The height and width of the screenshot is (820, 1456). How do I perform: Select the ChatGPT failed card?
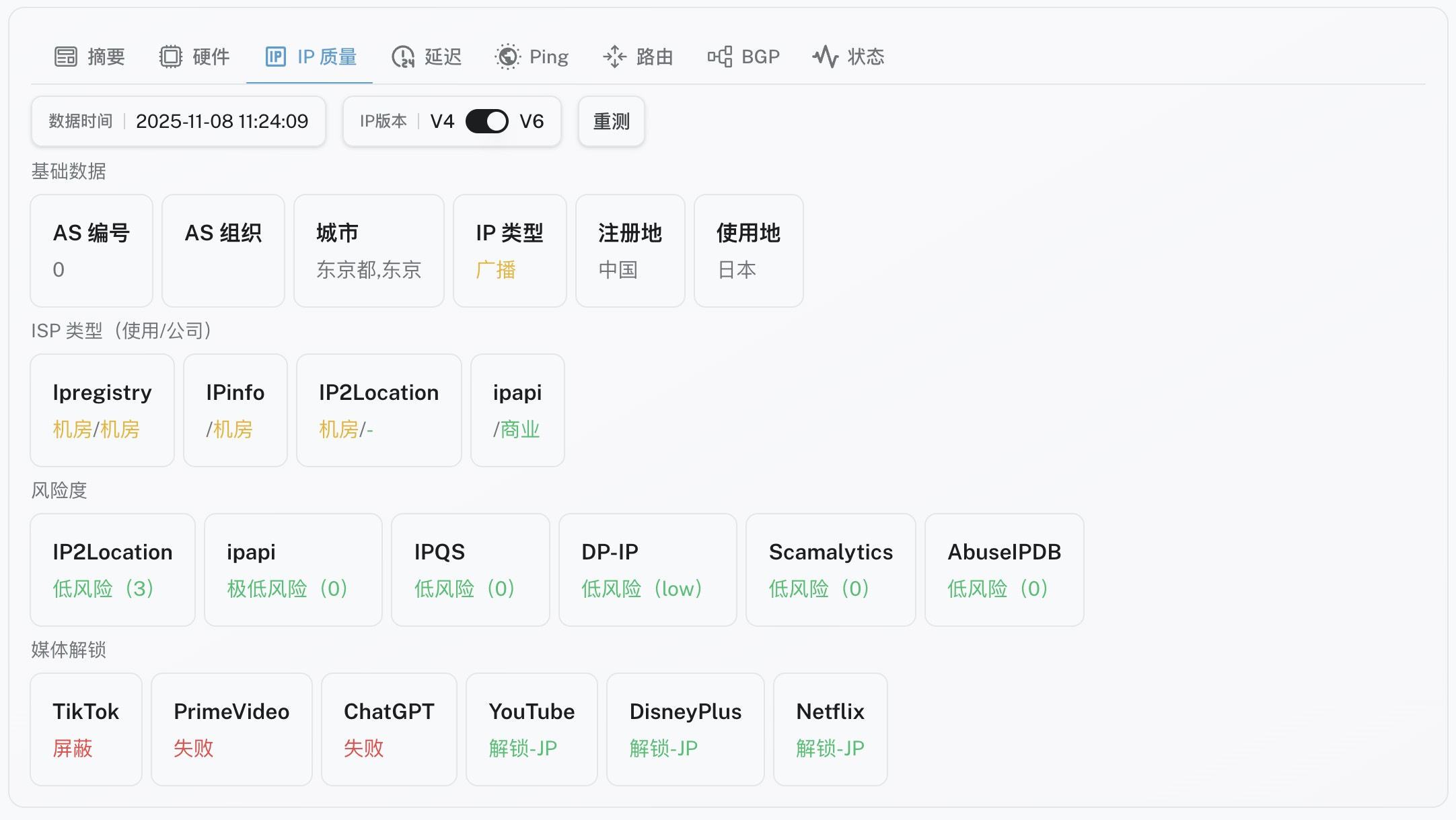(389, 729)
